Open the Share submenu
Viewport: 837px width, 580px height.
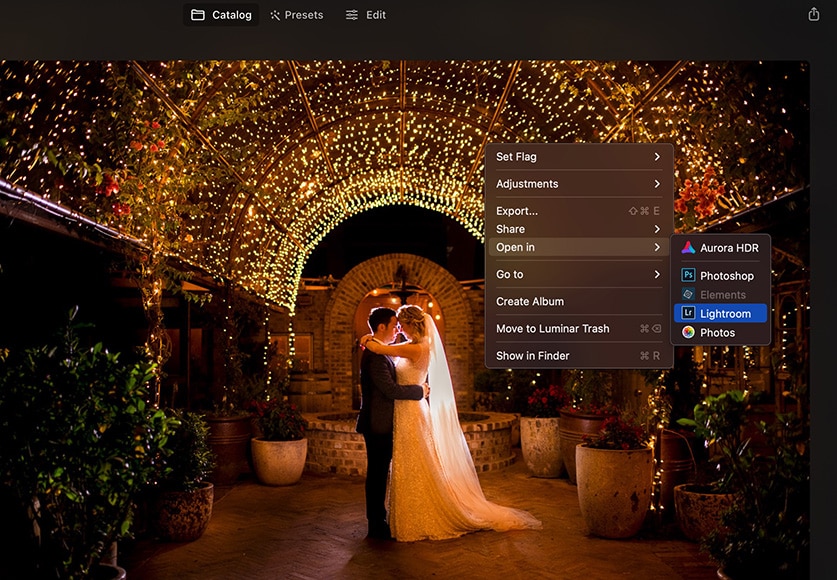click(579, 229)
